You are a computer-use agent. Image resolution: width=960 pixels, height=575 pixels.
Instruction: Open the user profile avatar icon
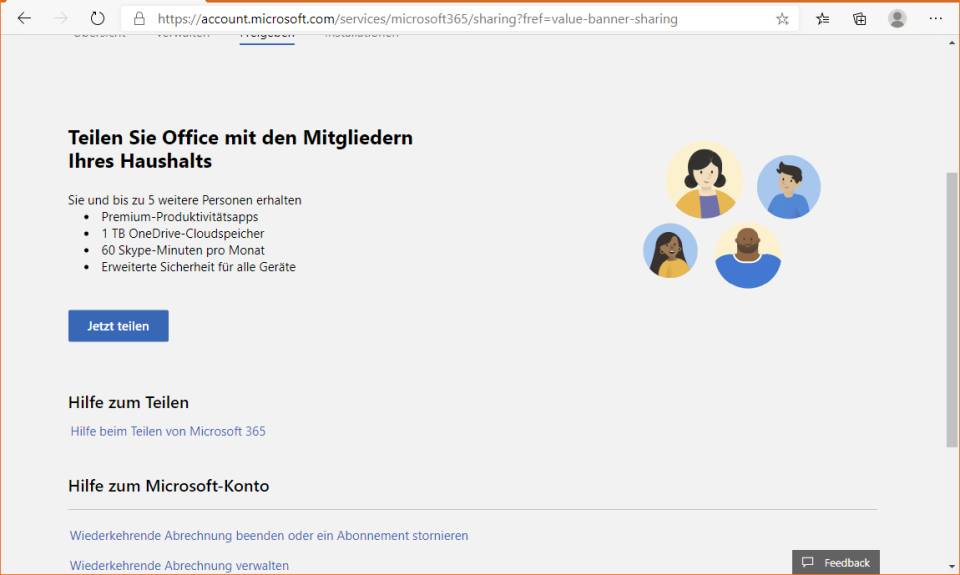point(897,19)
